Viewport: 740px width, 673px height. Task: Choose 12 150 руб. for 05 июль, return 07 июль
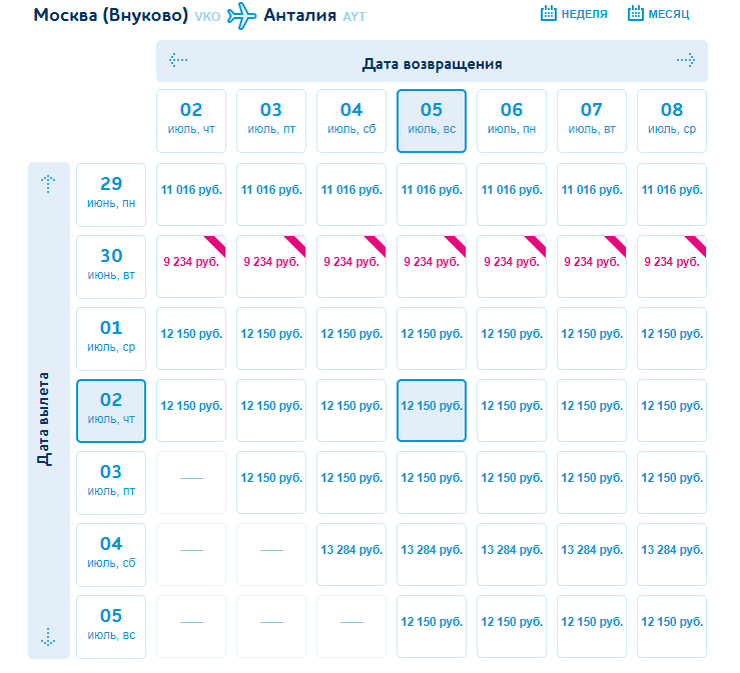coord(592,626)
